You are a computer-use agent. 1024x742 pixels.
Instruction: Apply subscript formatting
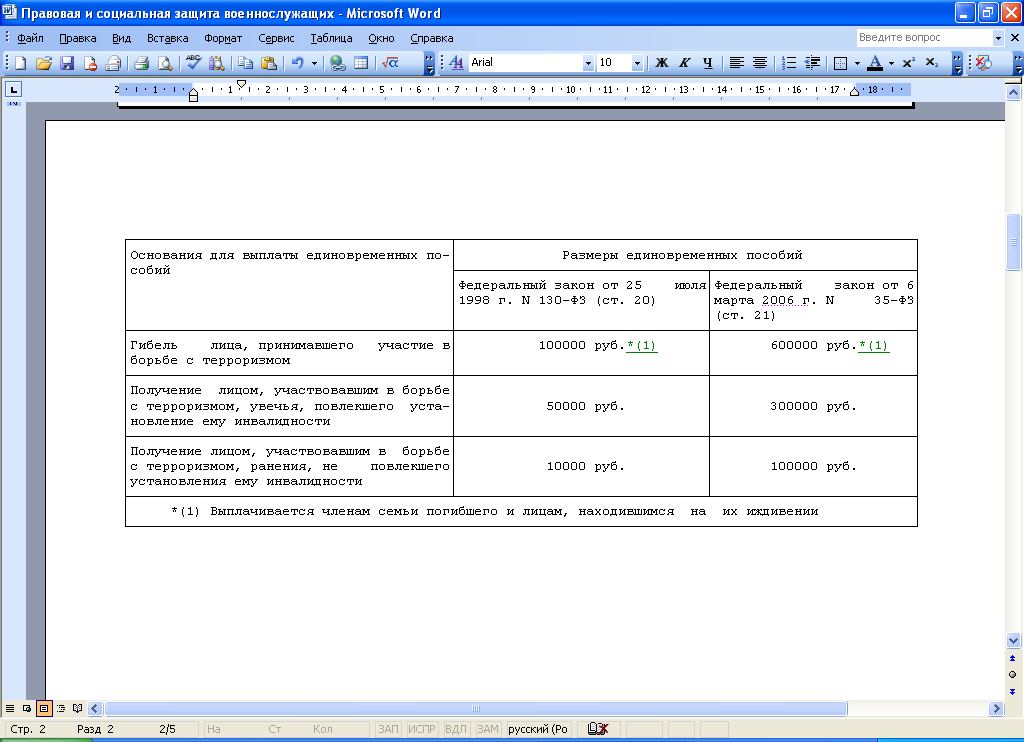(x=932, y=63)
